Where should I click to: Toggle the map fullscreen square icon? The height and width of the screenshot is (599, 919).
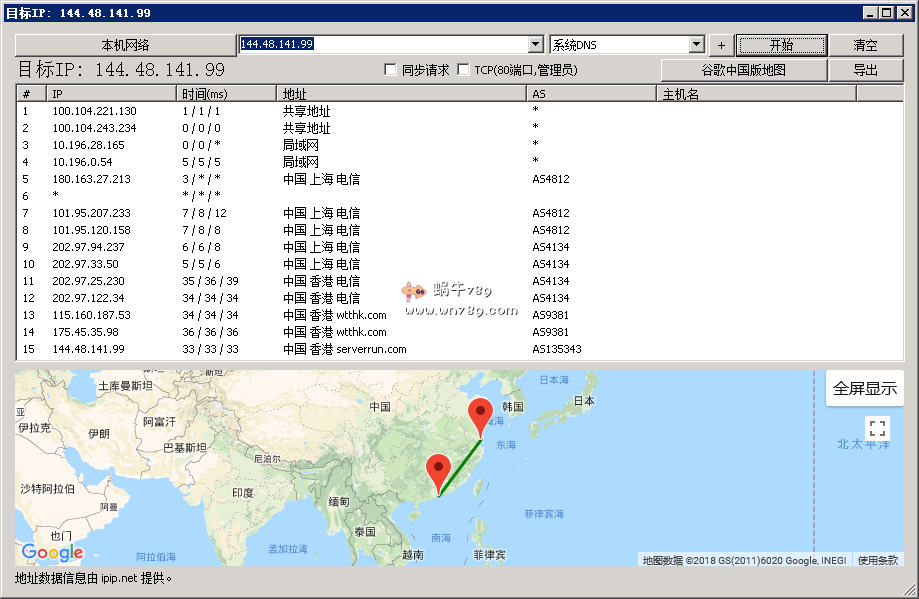coord(877,429)
